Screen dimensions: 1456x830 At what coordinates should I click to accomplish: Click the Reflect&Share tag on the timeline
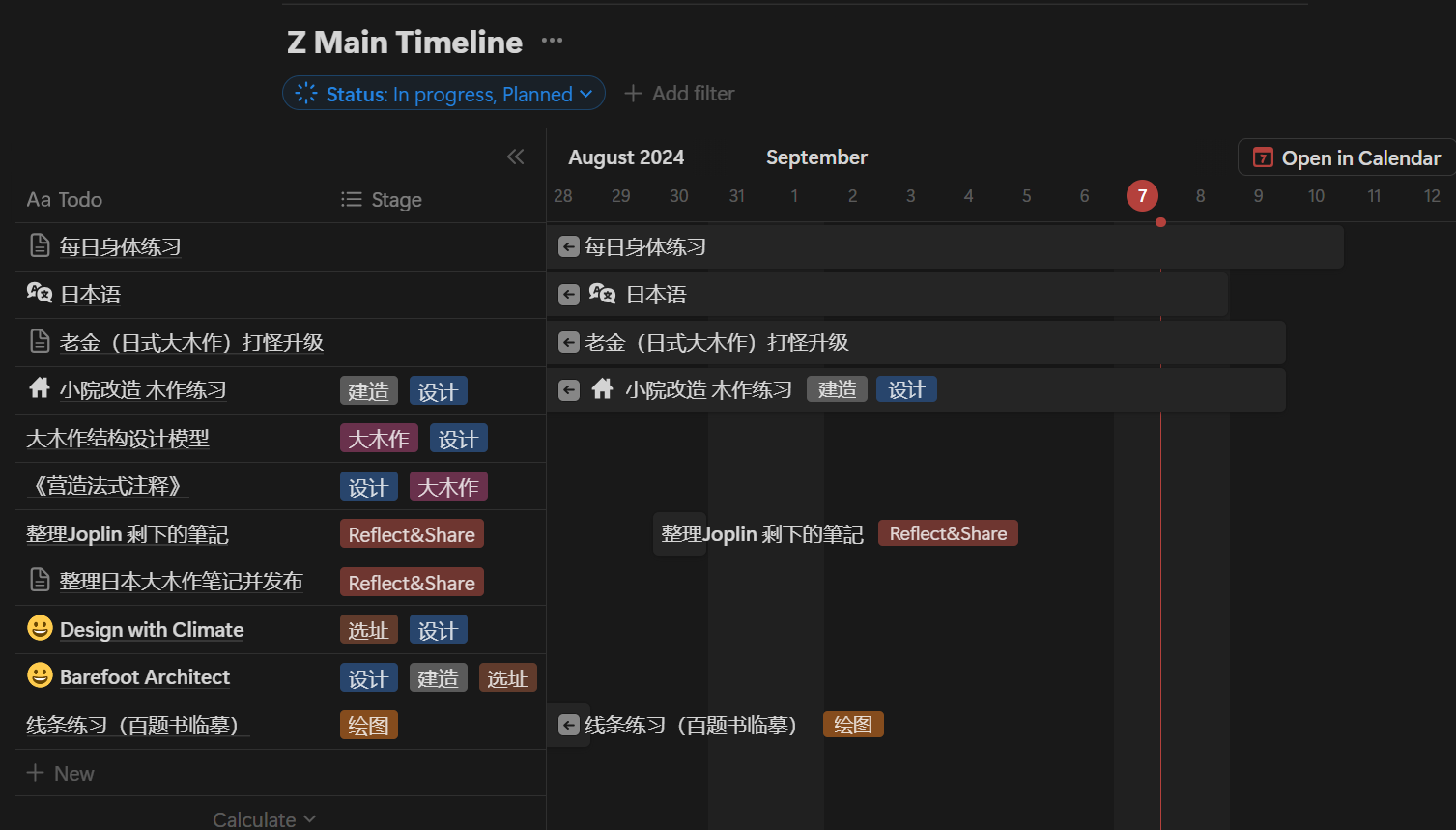[947, 533]
